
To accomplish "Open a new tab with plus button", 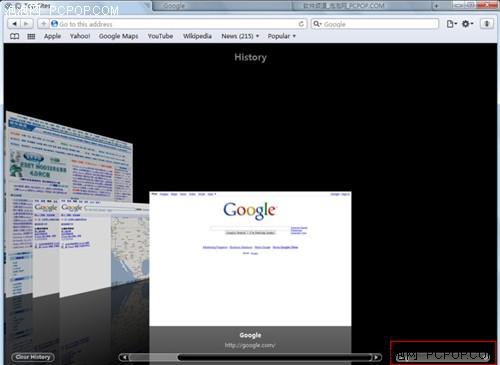I will tap(436, 6).
